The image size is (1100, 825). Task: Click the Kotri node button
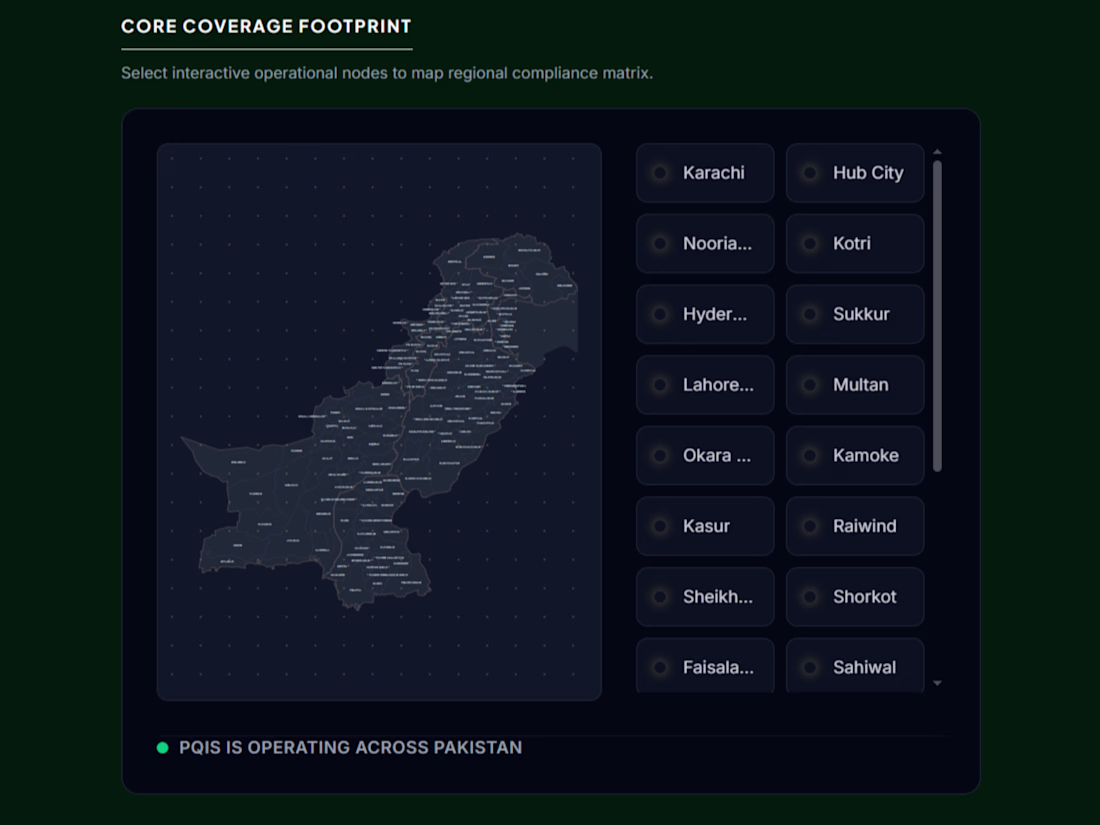pyautogui.click(x=855, y=243)
